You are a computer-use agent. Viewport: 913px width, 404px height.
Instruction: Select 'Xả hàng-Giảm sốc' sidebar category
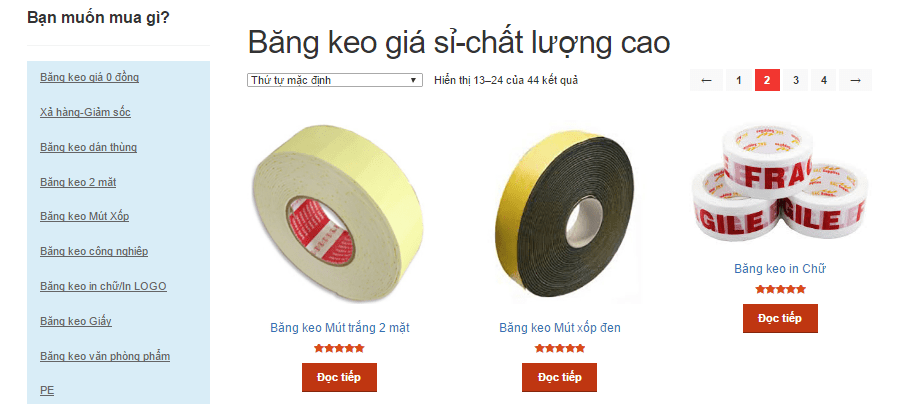[86, 112]
